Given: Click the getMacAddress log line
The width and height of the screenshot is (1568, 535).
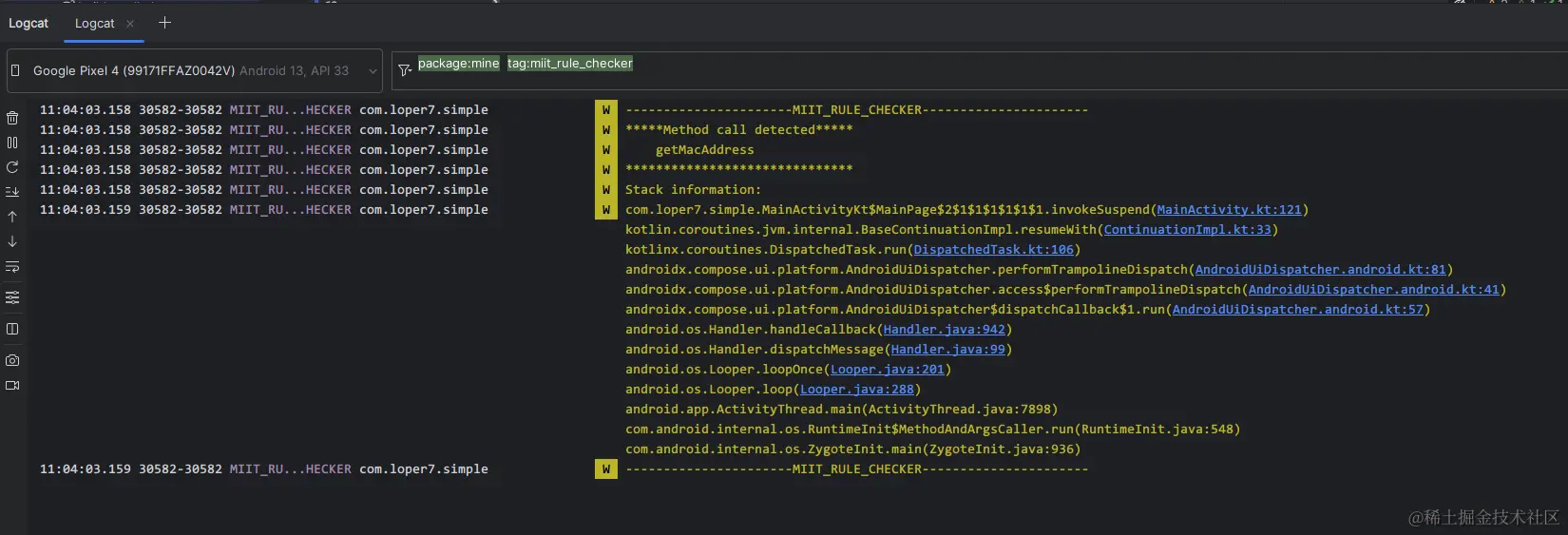Looking at the screenshot, I should pyautogui.click(x=704, y=149).
